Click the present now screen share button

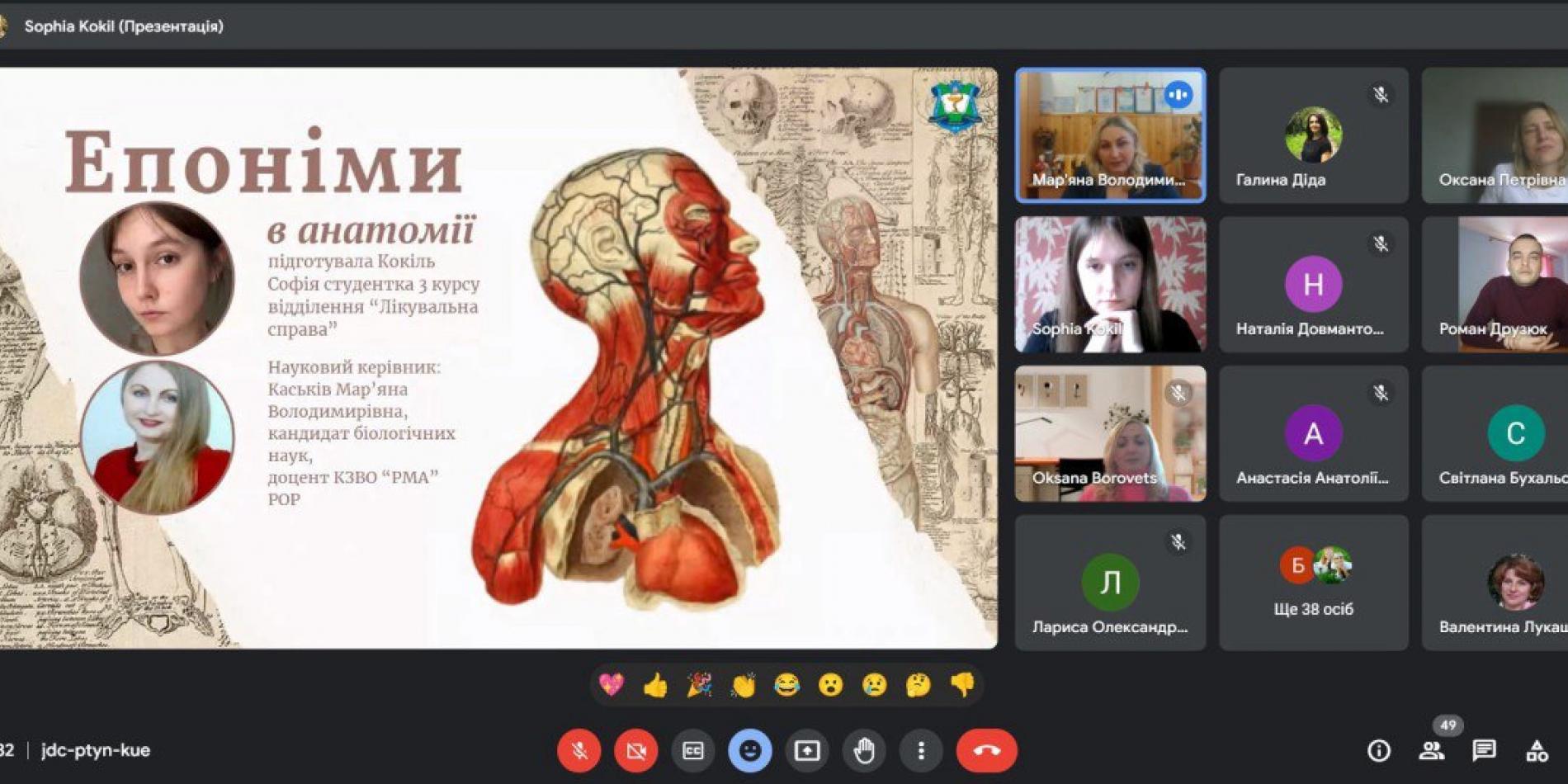[806, 750]
